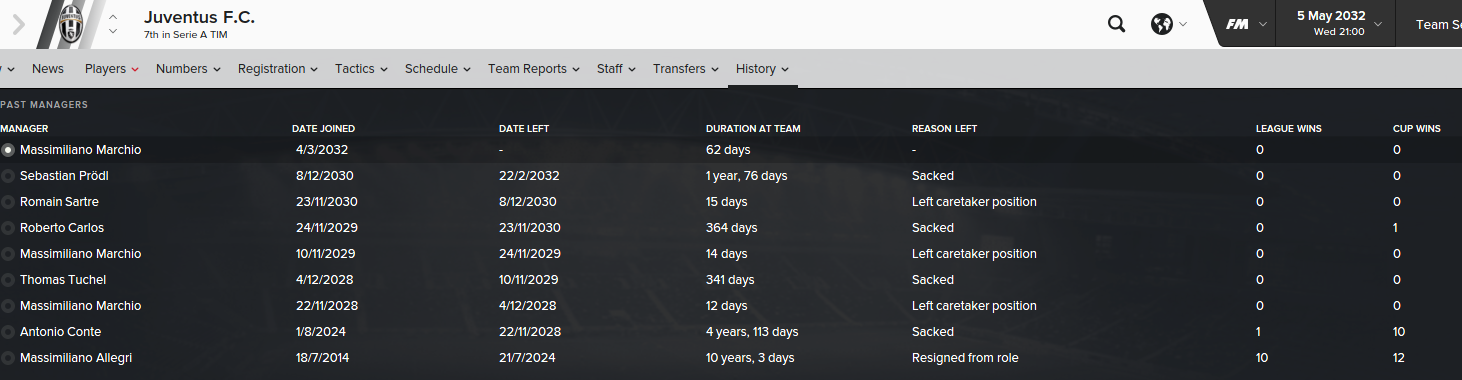The image size is (1462, 380).
Task: Click the Juventus club badge
Action: pyautogui.click(x=69, y=25)
